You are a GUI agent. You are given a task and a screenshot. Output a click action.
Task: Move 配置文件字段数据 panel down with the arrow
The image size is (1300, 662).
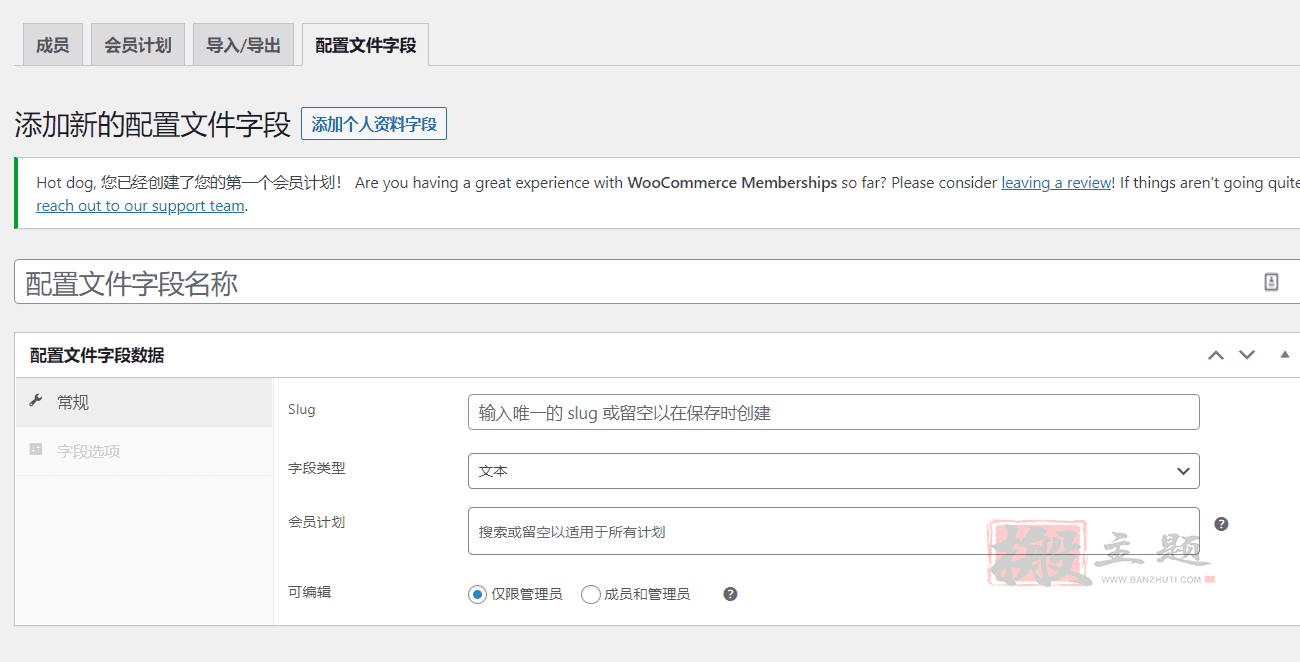point(1247,355)
